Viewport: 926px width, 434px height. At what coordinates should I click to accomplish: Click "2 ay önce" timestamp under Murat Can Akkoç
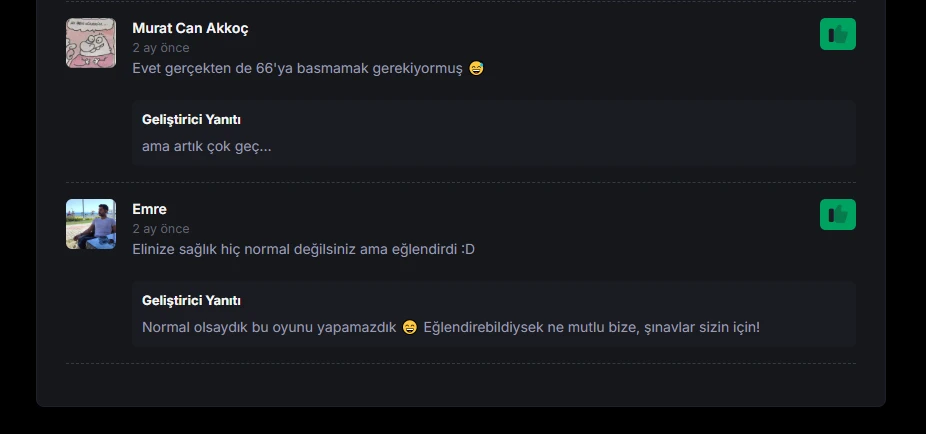click(x=161, y=48)
